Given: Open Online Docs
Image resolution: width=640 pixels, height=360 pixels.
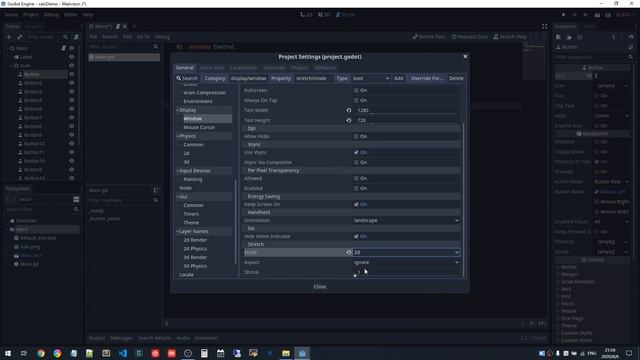Looking at the screenshot, I should (429, 37).
